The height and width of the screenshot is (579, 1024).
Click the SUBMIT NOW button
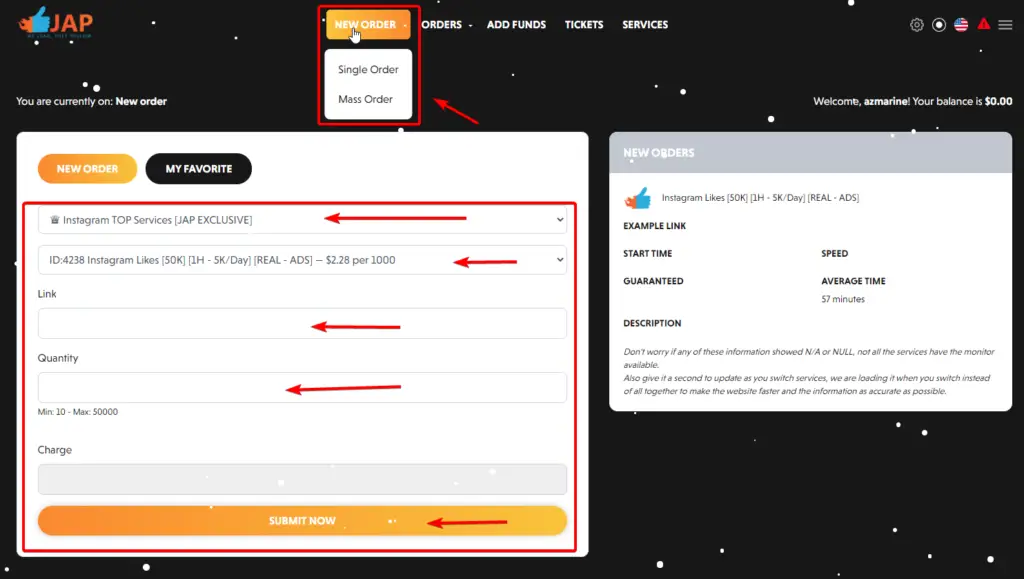(302, 521)
